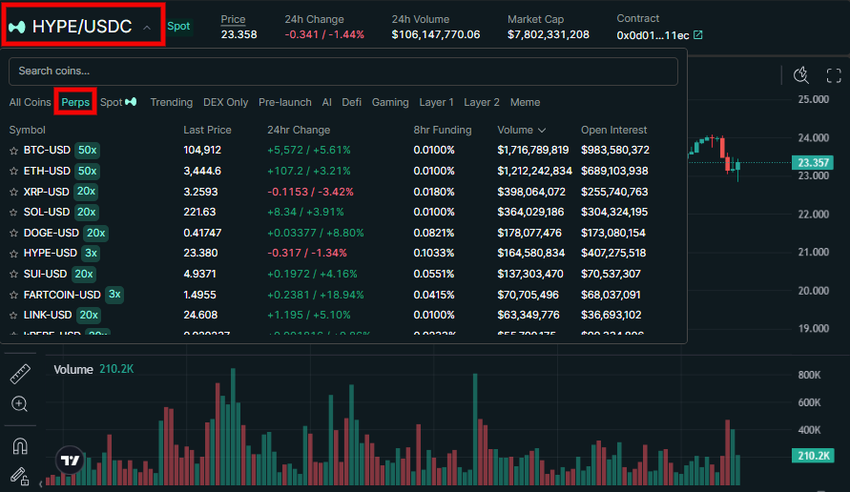This screenshot has width=850, height=492.
Task: Click the underlined Price label
Action: [233, 19]
